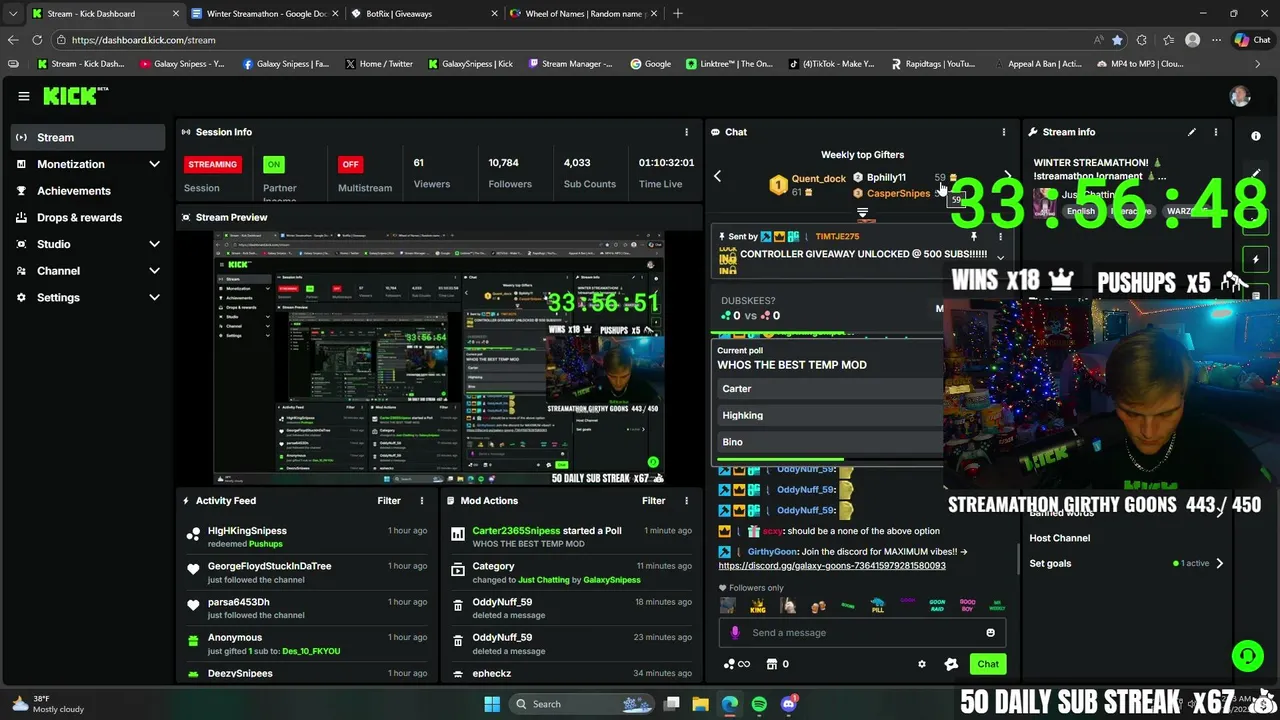
Task: Expand pinned giveaway message chevron
Action: (1000, 258)
